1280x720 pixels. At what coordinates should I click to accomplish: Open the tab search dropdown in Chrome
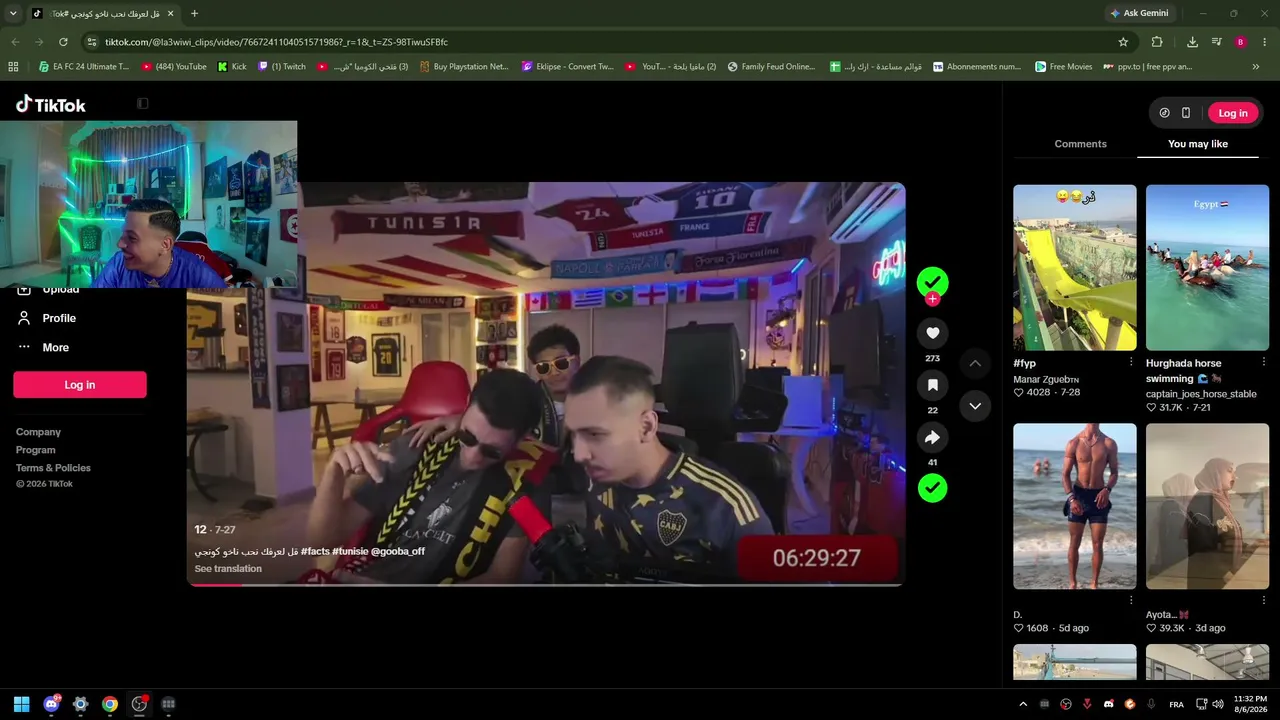(13, 13)
